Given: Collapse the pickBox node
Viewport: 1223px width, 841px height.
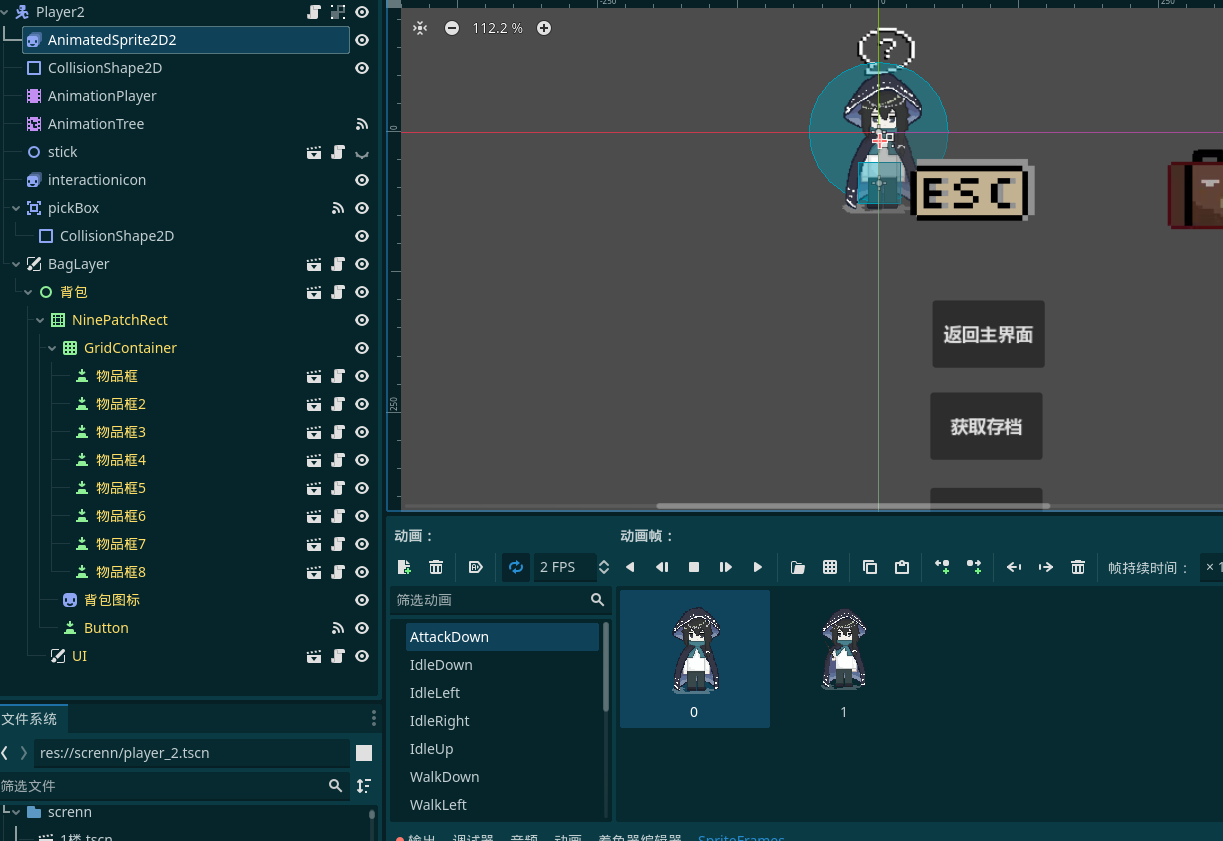Looking at the screenshot, I should click(x=16, y=208).
